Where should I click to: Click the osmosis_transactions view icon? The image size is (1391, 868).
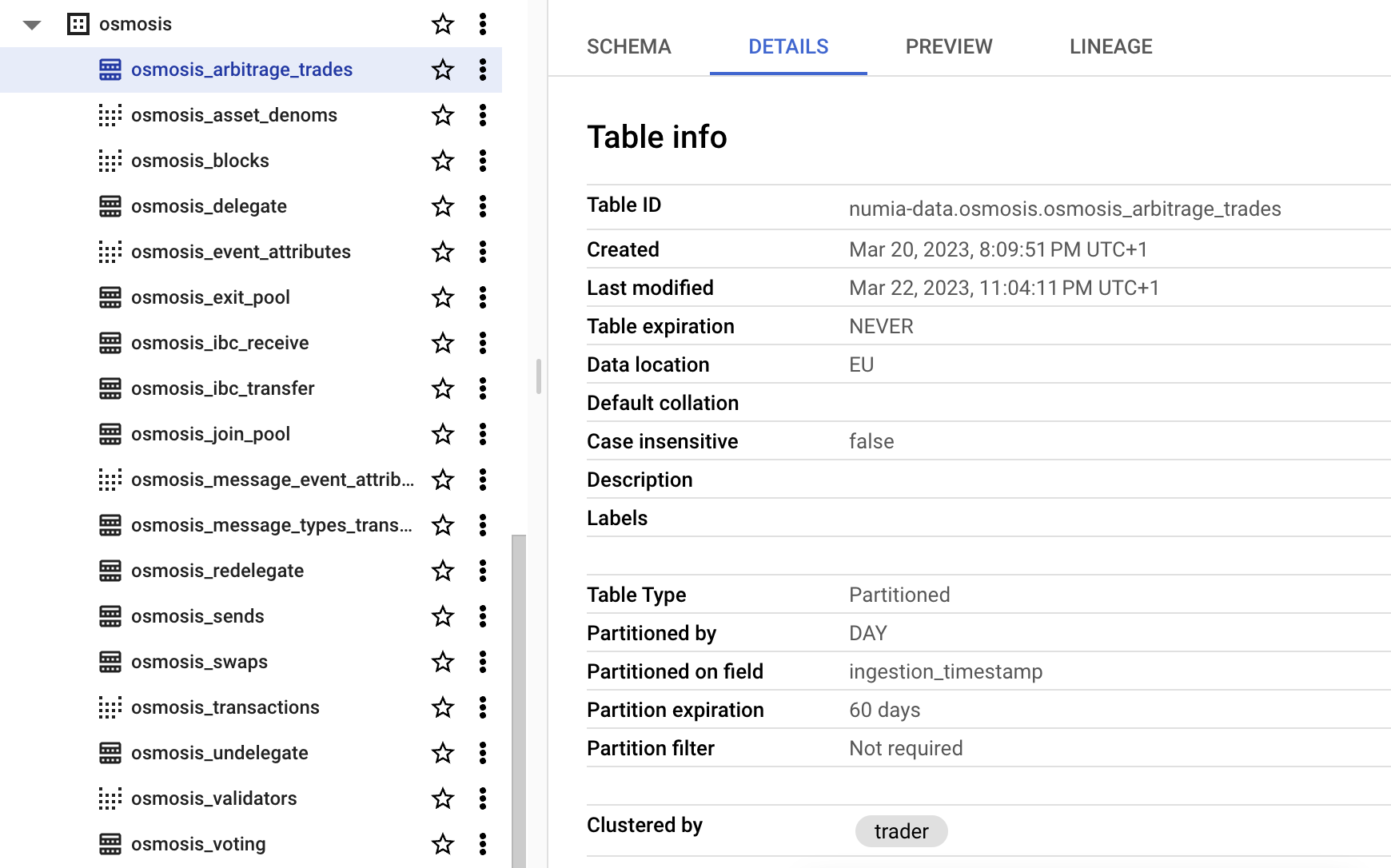110,707
